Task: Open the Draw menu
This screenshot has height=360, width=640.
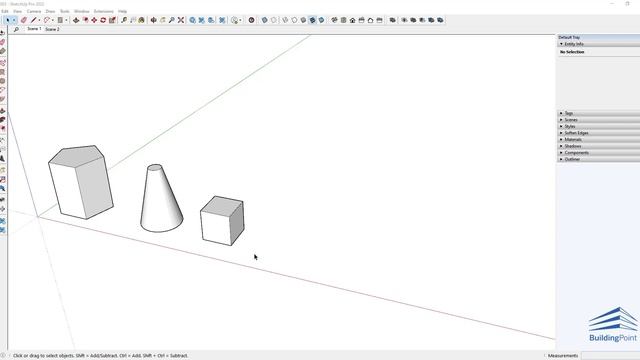Action: tap(50, 11)
